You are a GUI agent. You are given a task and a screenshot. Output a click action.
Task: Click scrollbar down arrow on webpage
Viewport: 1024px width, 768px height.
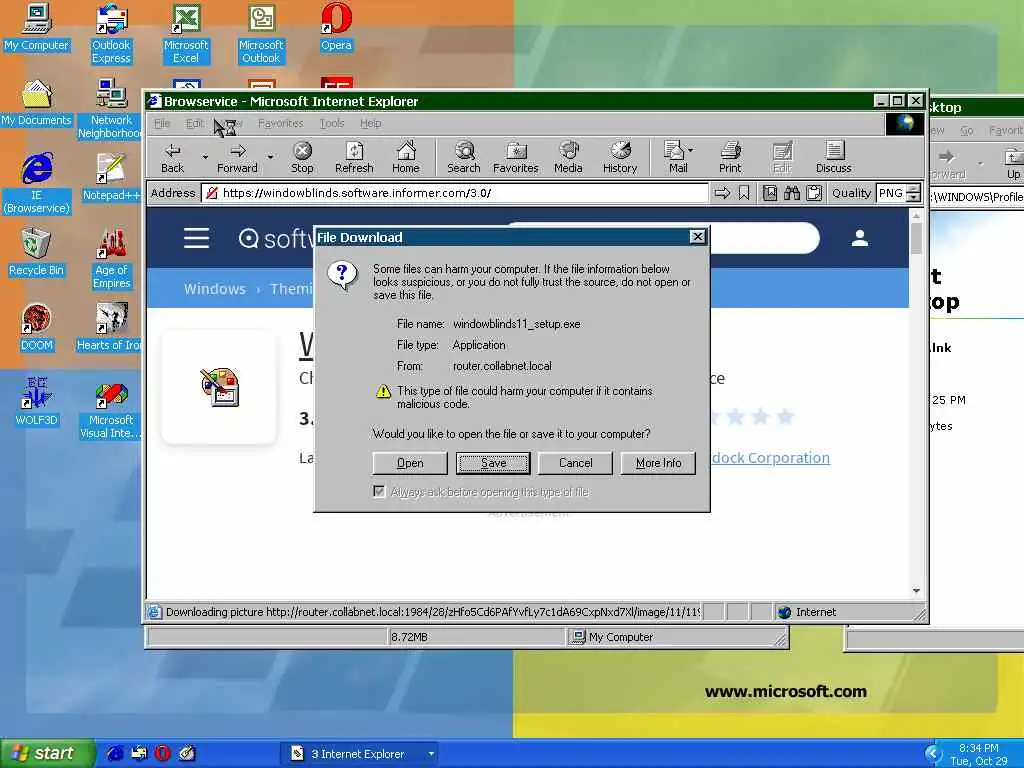pyautogui.click(x=916, y=590)
